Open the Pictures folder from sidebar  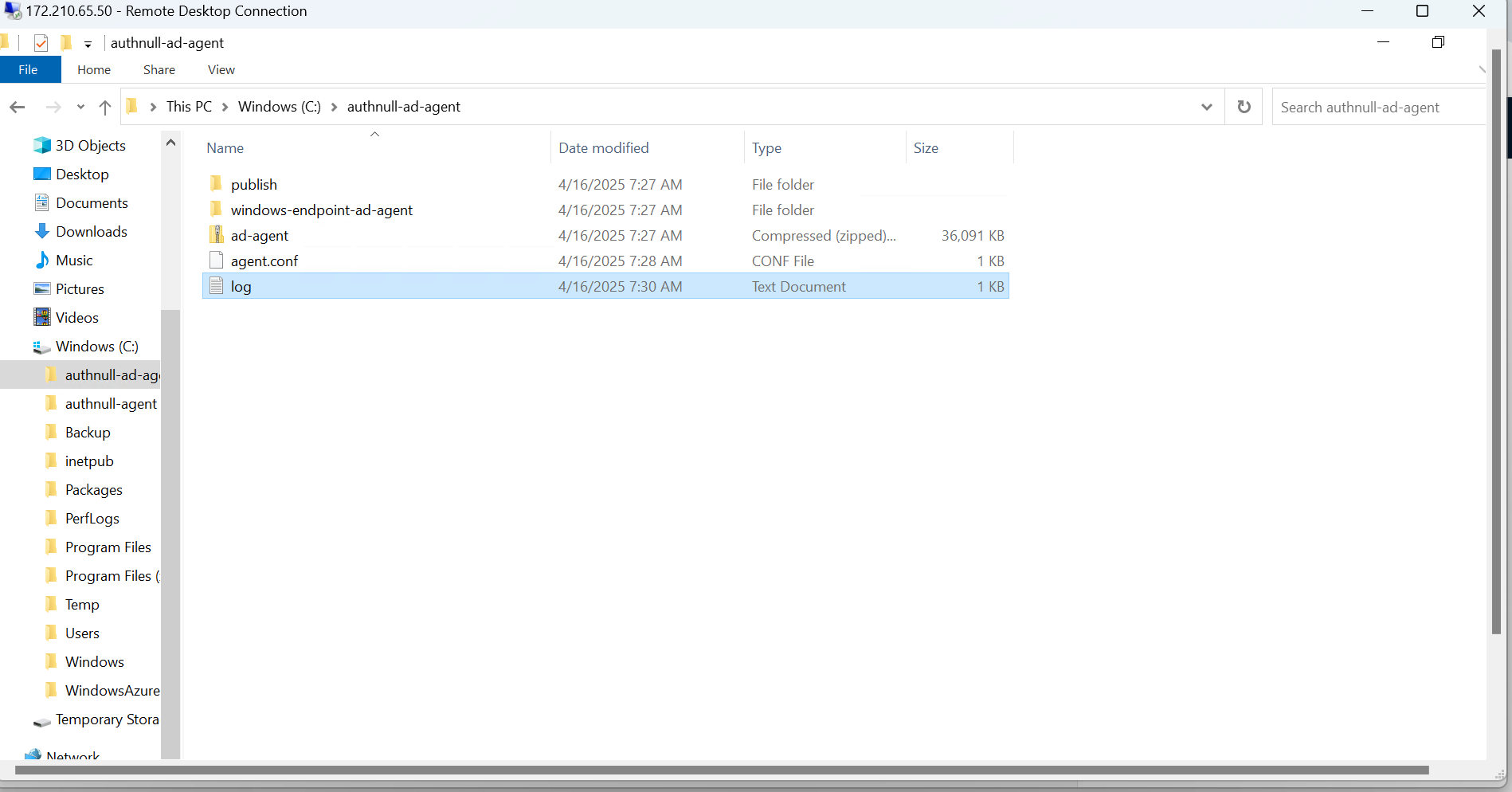click(x=80, y=288)
